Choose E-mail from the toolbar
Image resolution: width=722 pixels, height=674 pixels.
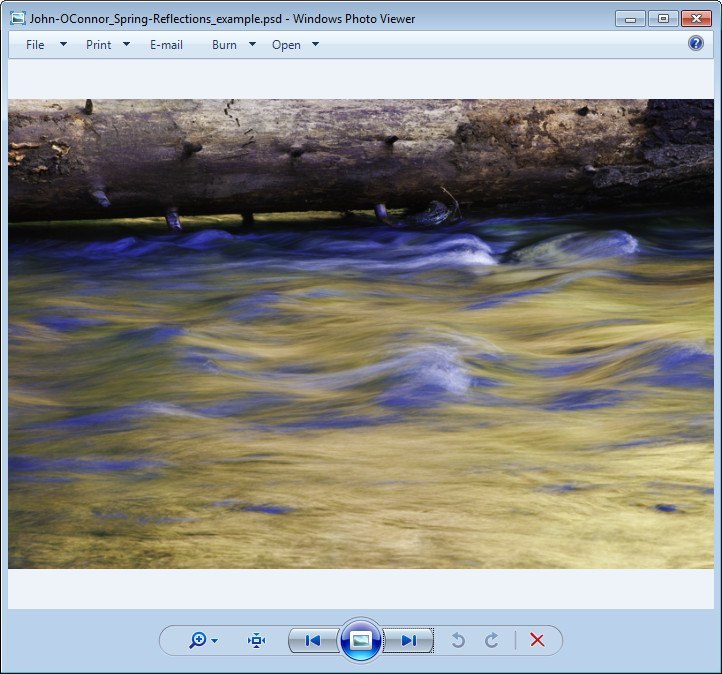click(x=166, y=45)
